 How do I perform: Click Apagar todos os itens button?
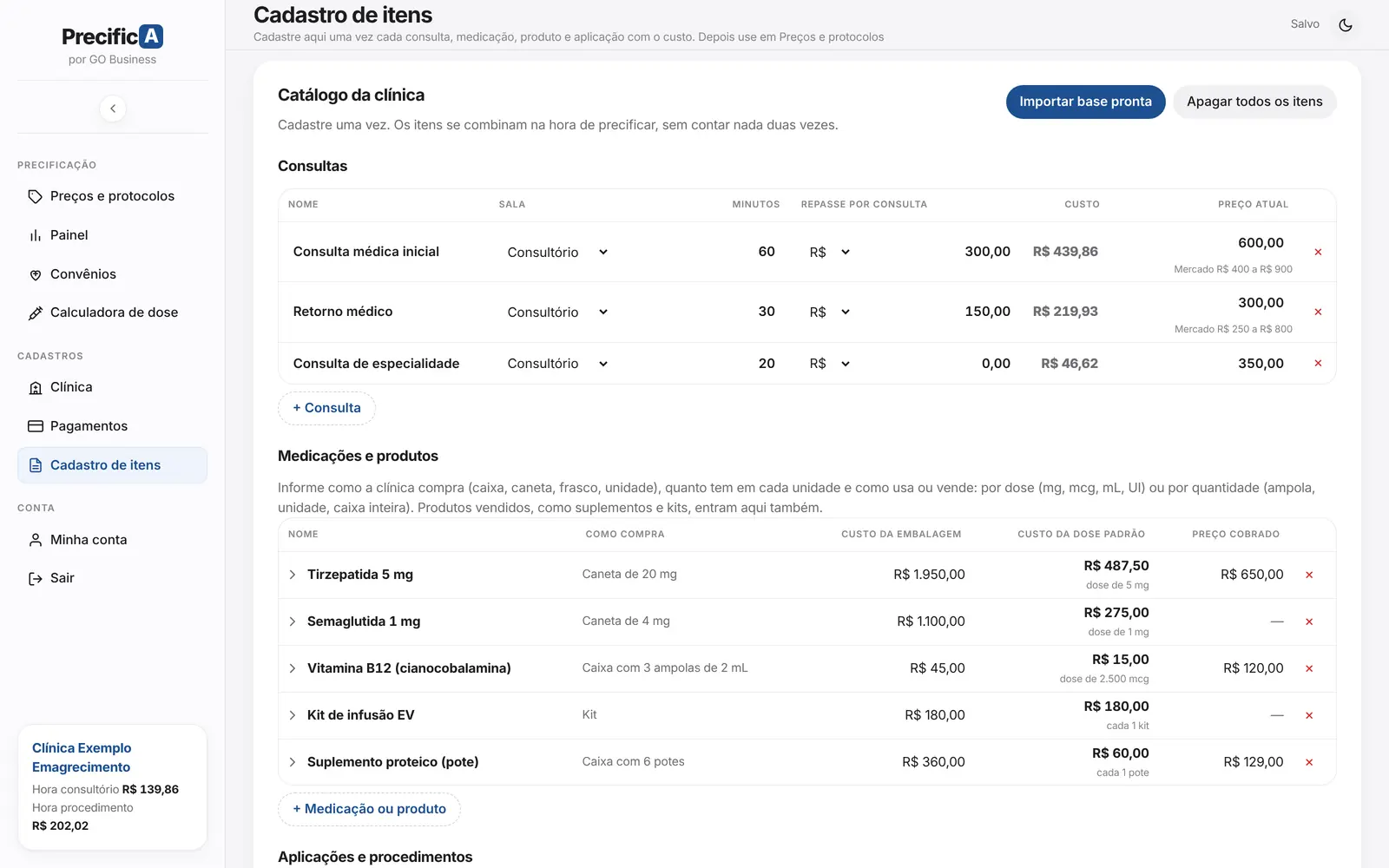tap(1254, 102)
